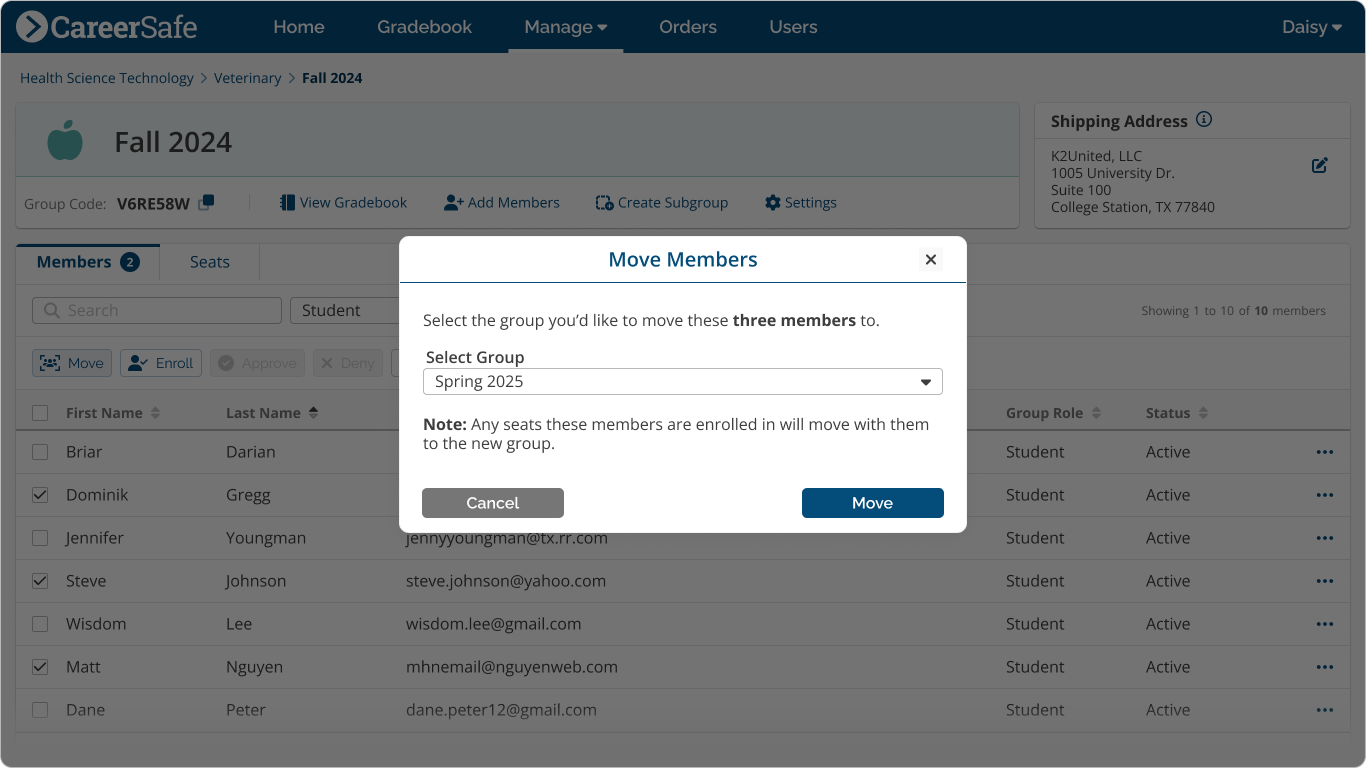1366x768 pixels.
Task: Click the member search field
Action: pos(156,311)
